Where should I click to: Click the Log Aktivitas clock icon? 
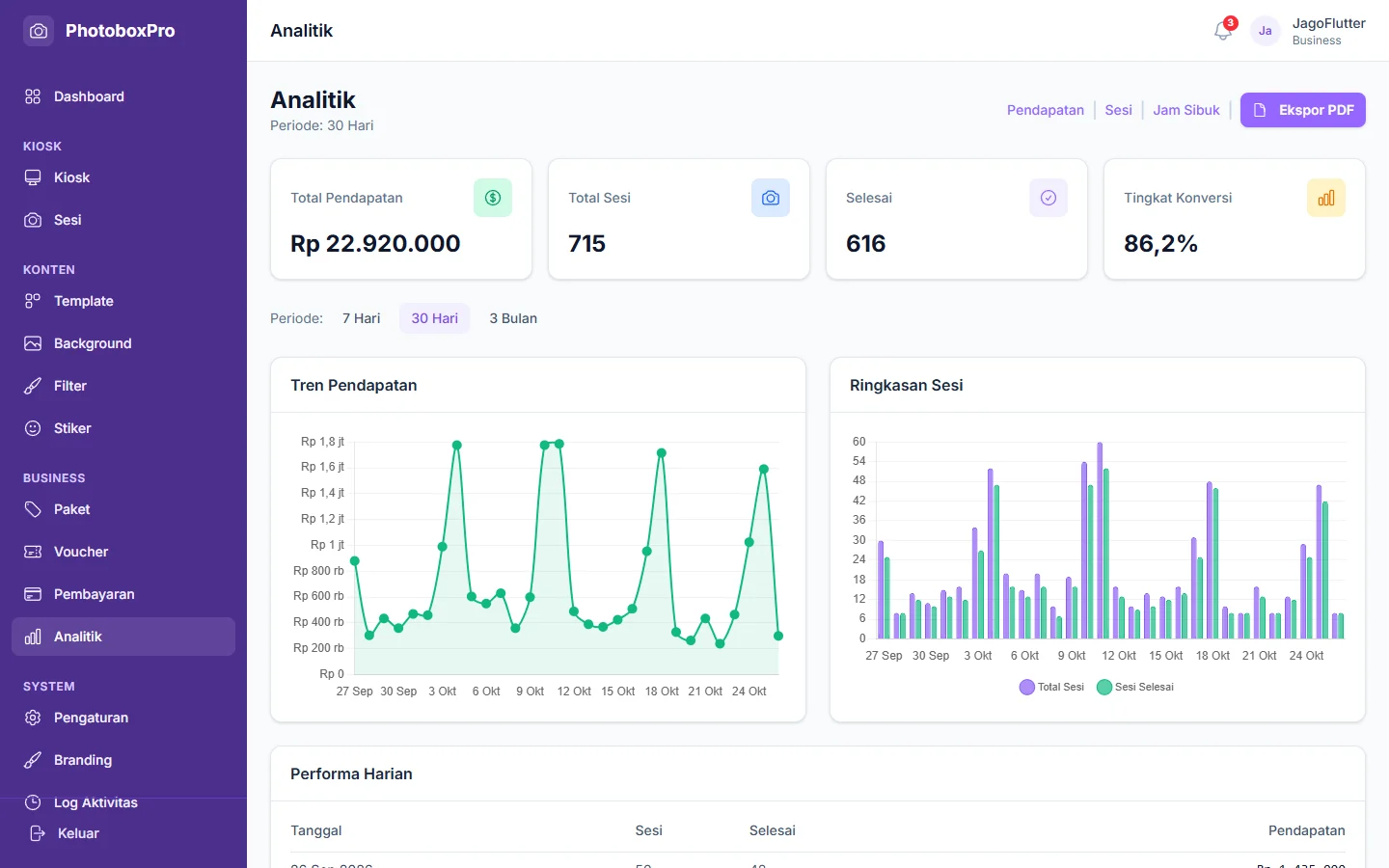coord(33,802)
